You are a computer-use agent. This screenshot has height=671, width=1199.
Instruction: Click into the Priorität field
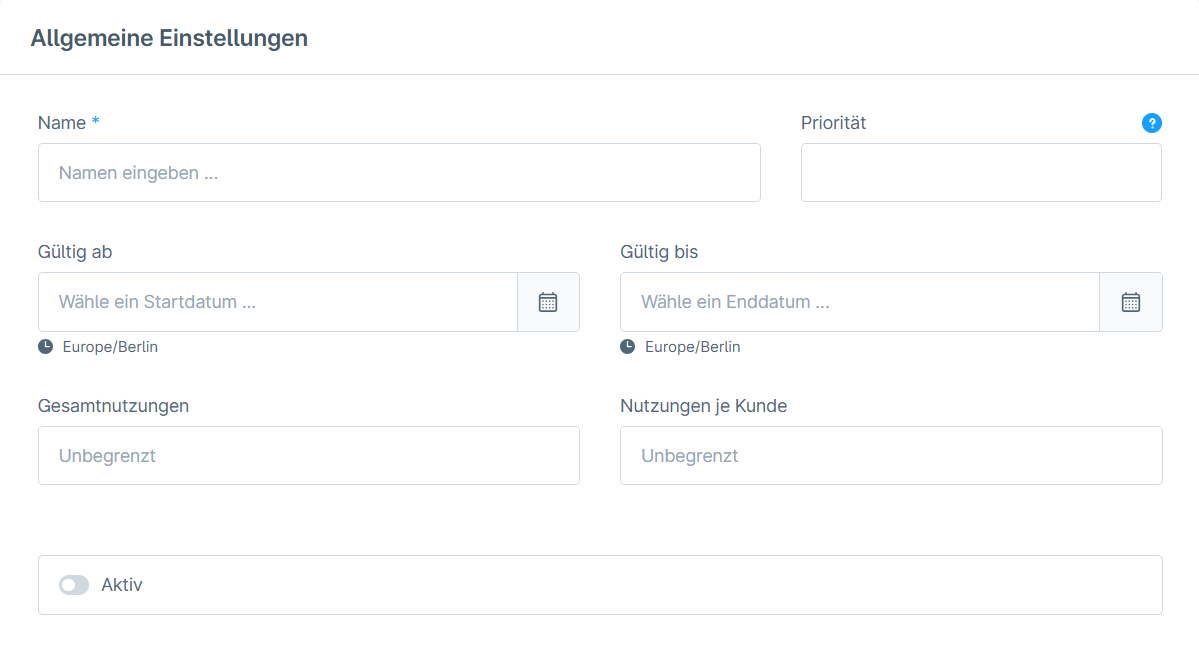[x=980, y=173]
